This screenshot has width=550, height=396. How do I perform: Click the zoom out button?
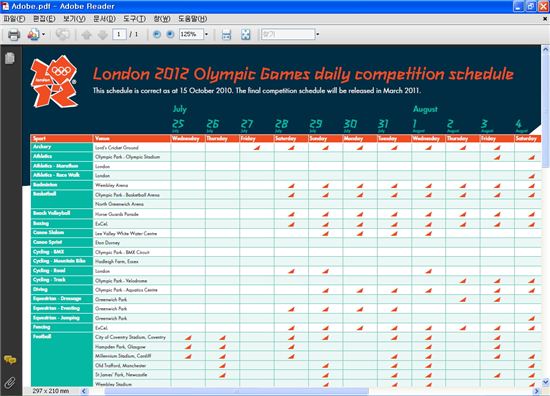pos(157,34)
